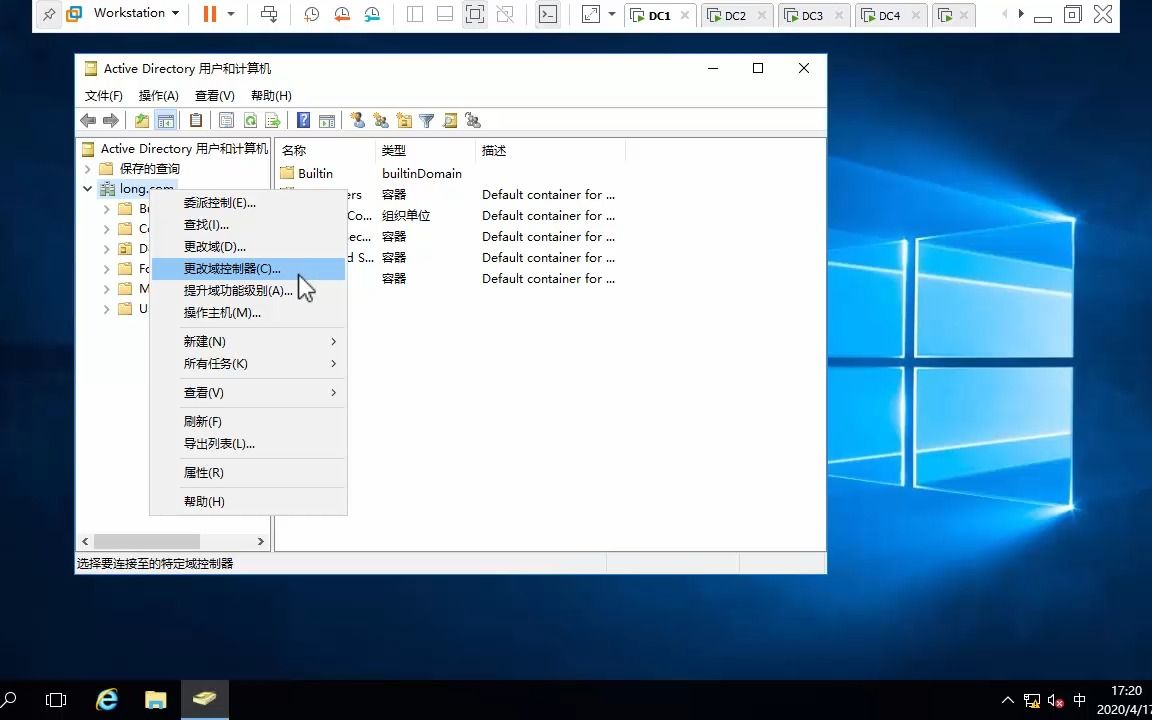Screen dimensions: 1152x720
Task: Click the create new user icon
Action: [358, 120]
